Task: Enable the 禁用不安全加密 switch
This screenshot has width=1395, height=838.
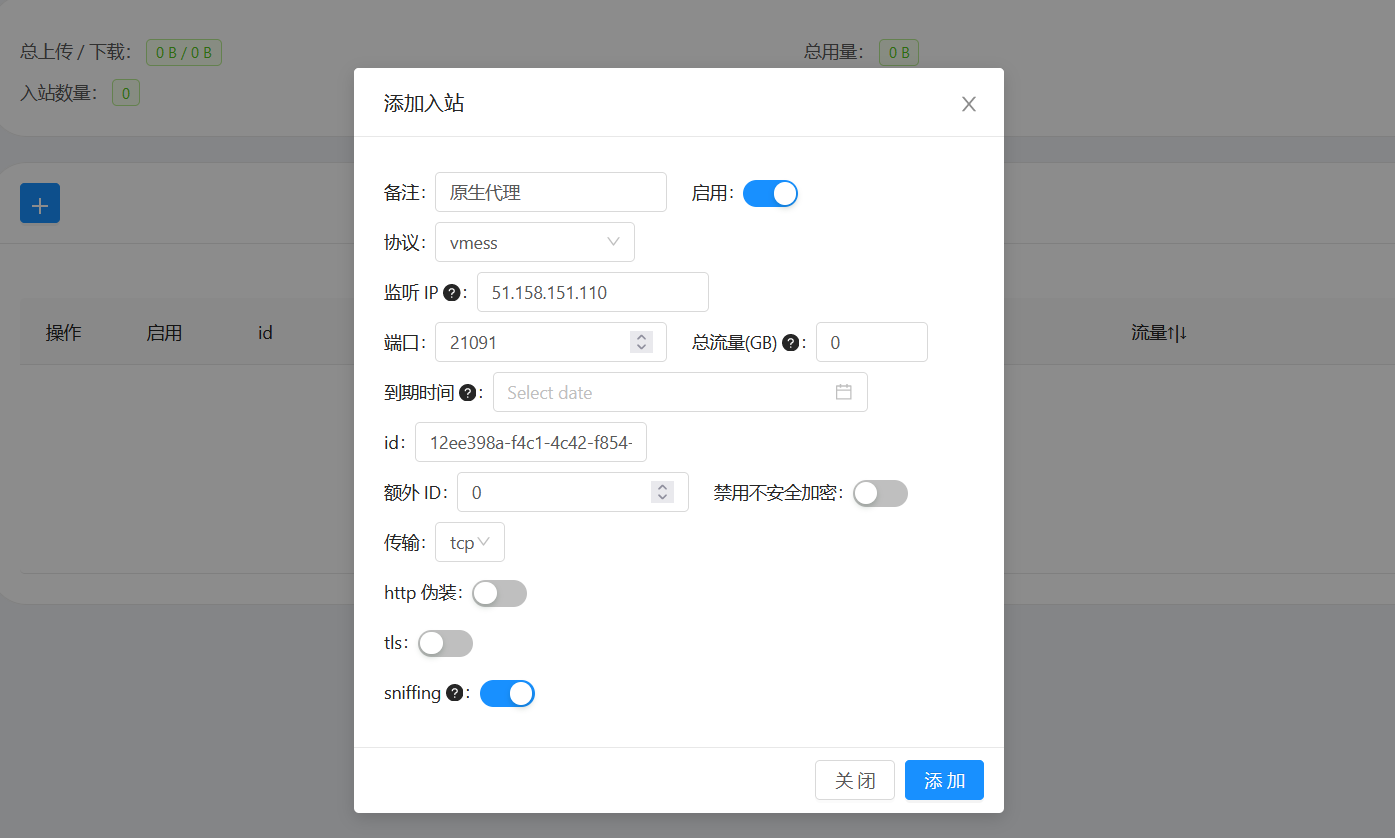Action: 880,493
